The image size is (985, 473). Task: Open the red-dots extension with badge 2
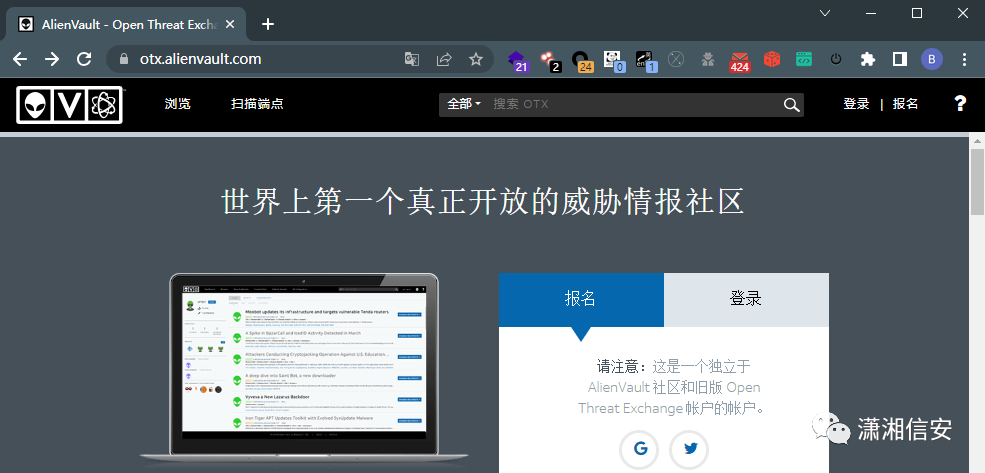click(x=550, y=60)
